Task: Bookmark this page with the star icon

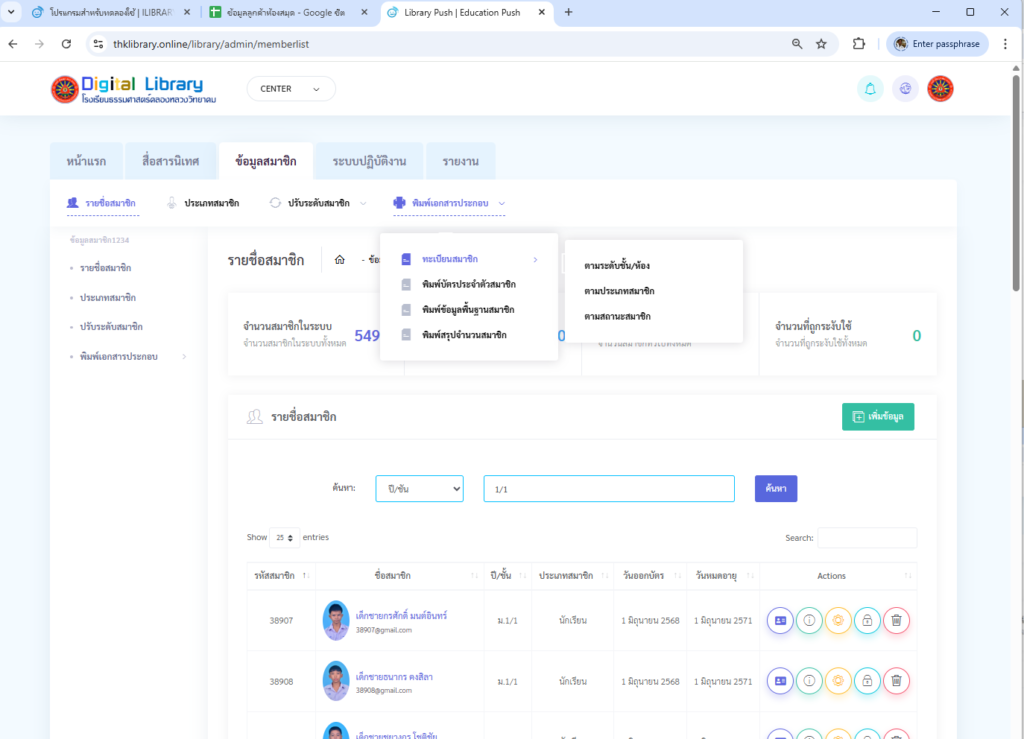Action: [821, 44]
